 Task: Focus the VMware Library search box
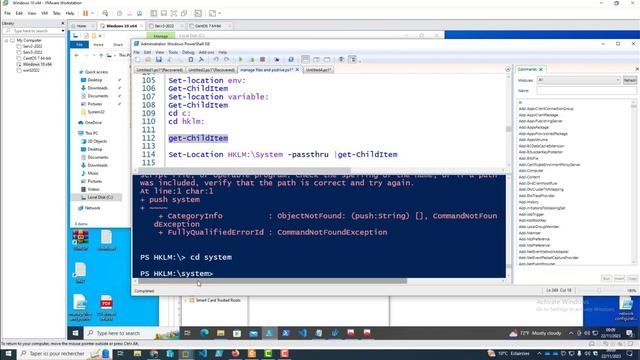(x=33, y=31)
